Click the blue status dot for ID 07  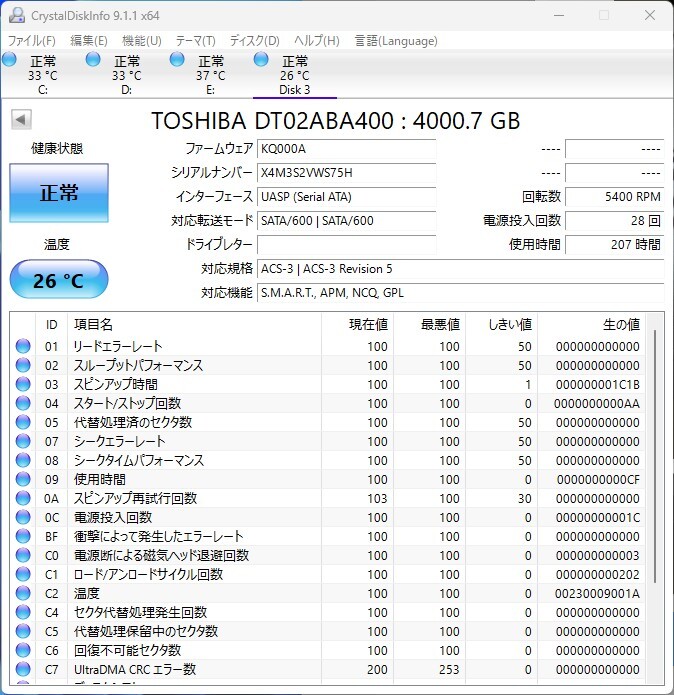[x=23, y=441]
